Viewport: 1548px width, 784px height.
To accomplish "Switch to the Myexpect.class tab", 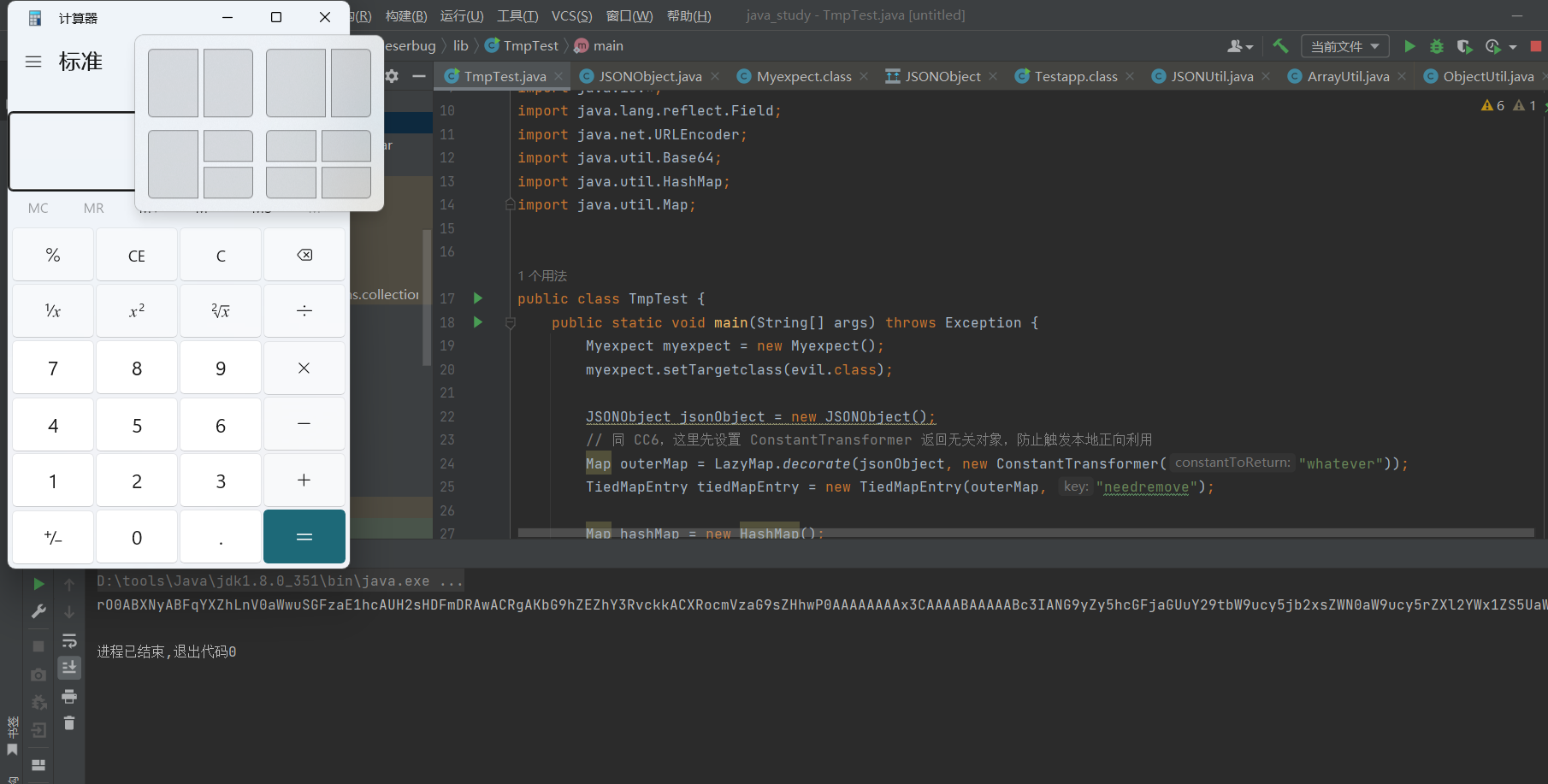I will coord(804,76).
